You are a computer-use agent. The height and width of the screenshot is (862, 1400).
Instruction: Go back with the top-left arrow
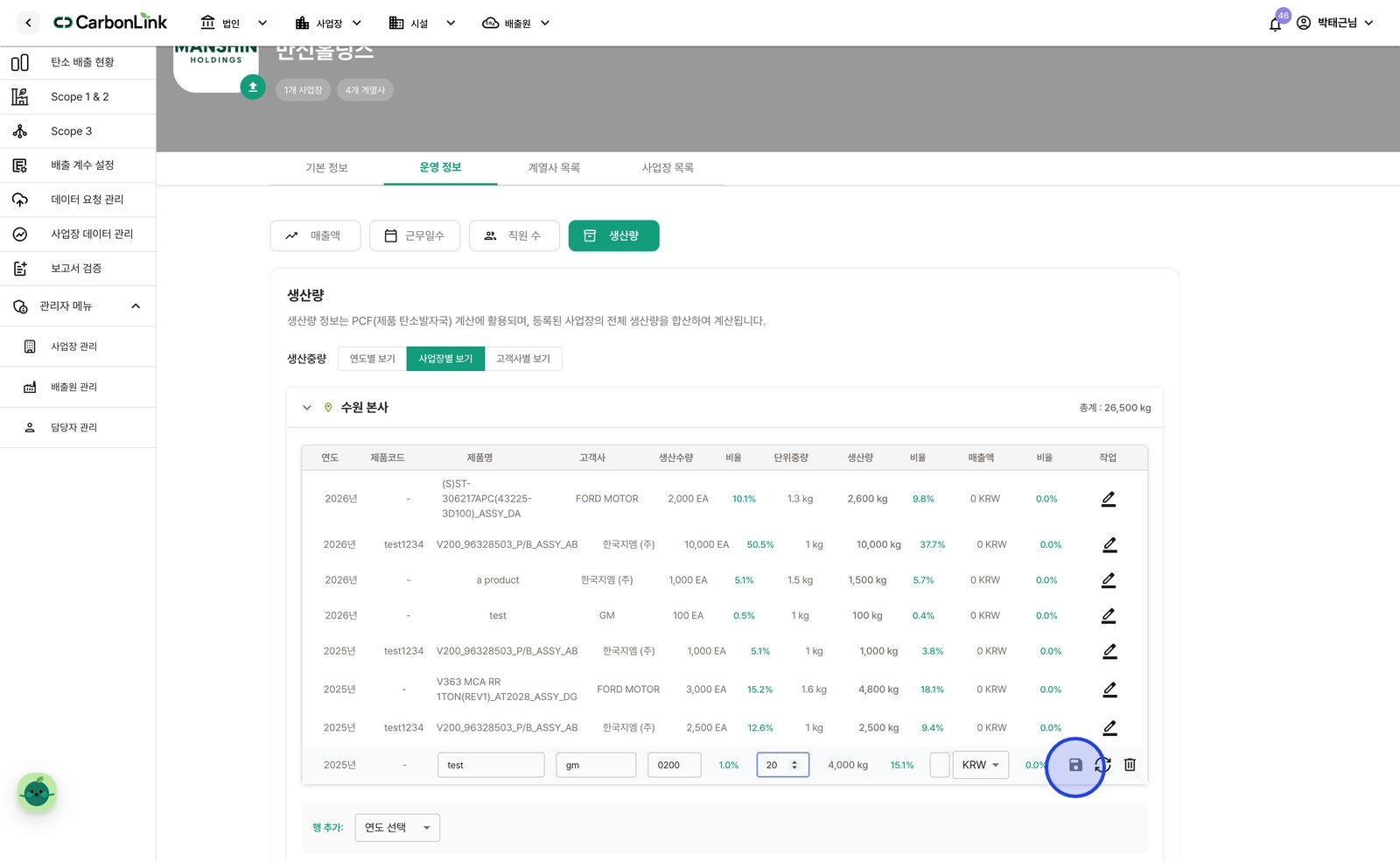28,23
